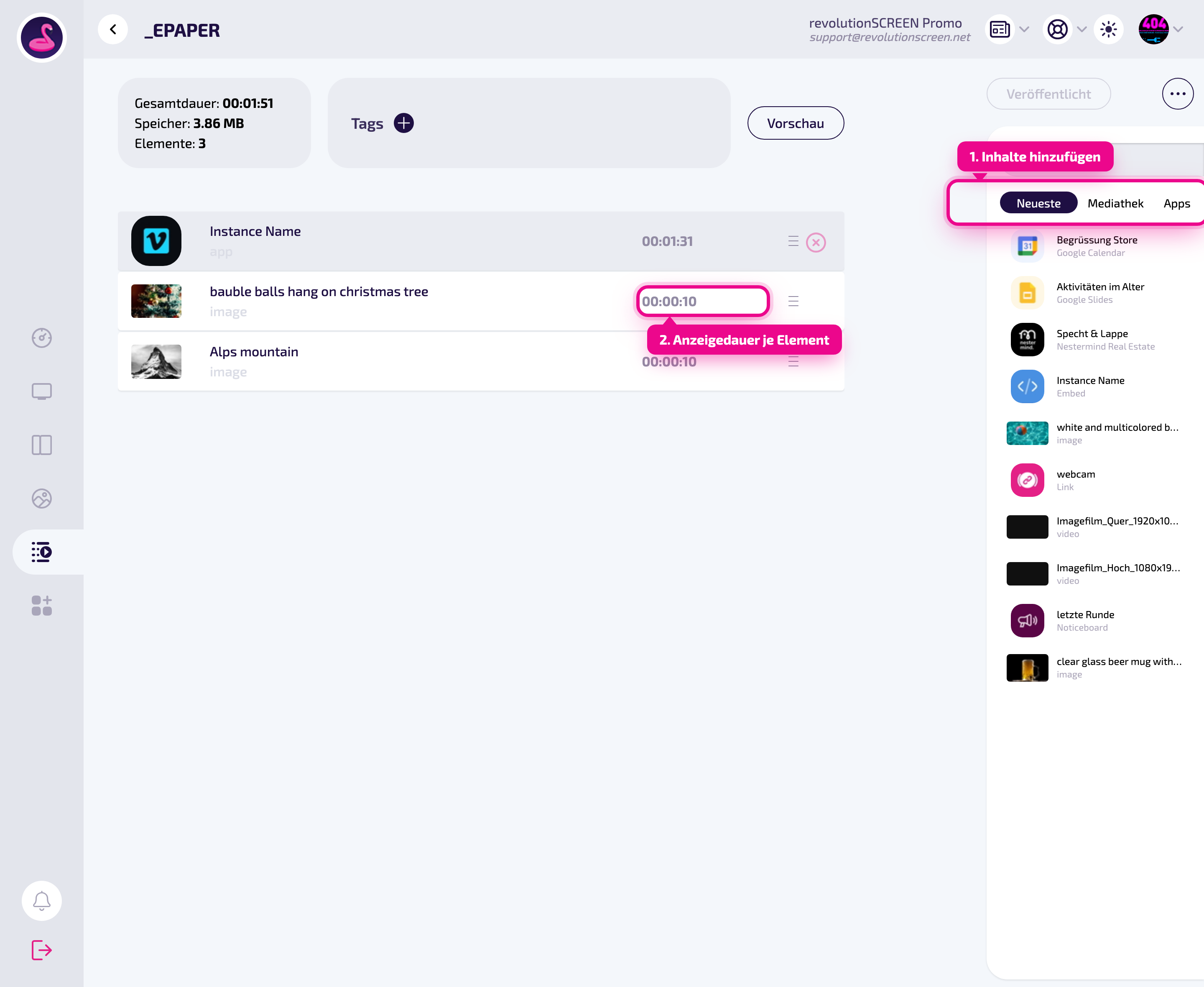The image size is (1204, 987).
Task: Open the three-dots more options menu
Action: click(x=1177, y=94)
